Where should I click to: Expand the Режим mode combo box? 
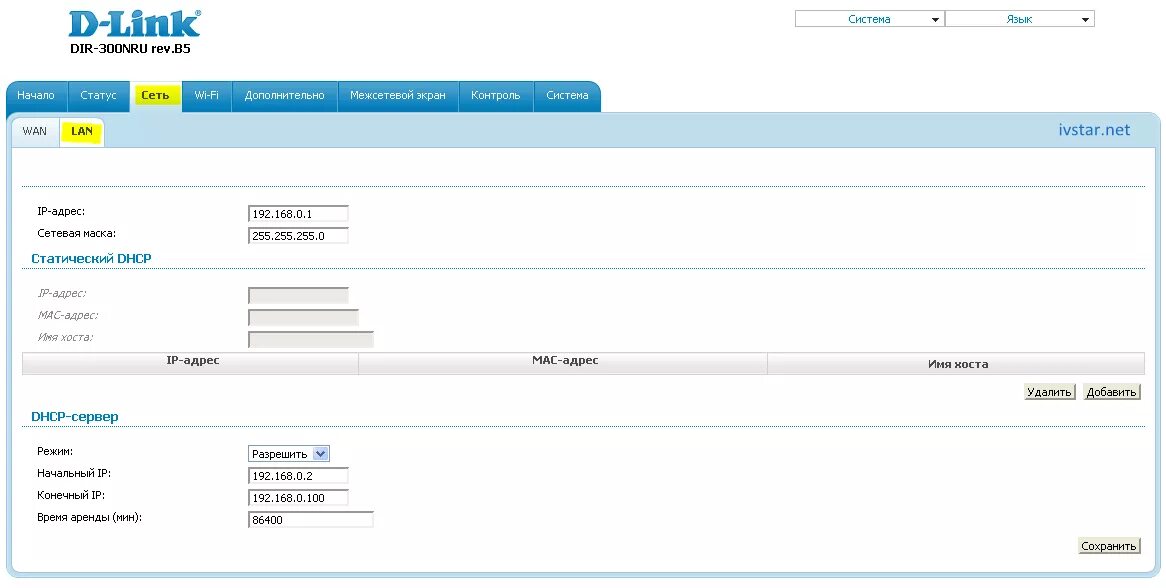289,453
